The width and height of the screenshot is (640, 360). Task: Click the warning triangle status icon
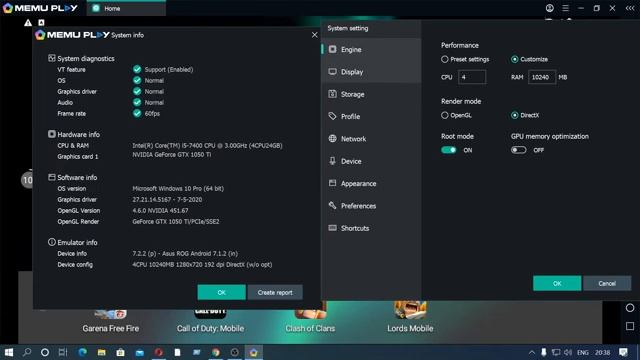[x=28, y=23]
